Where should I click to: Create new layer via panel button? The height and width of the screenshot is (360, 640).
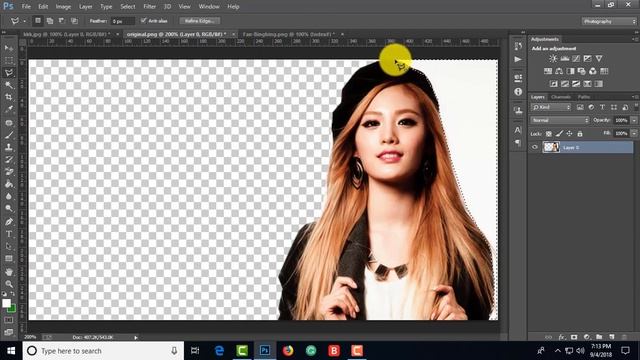(x=611, y=337)
